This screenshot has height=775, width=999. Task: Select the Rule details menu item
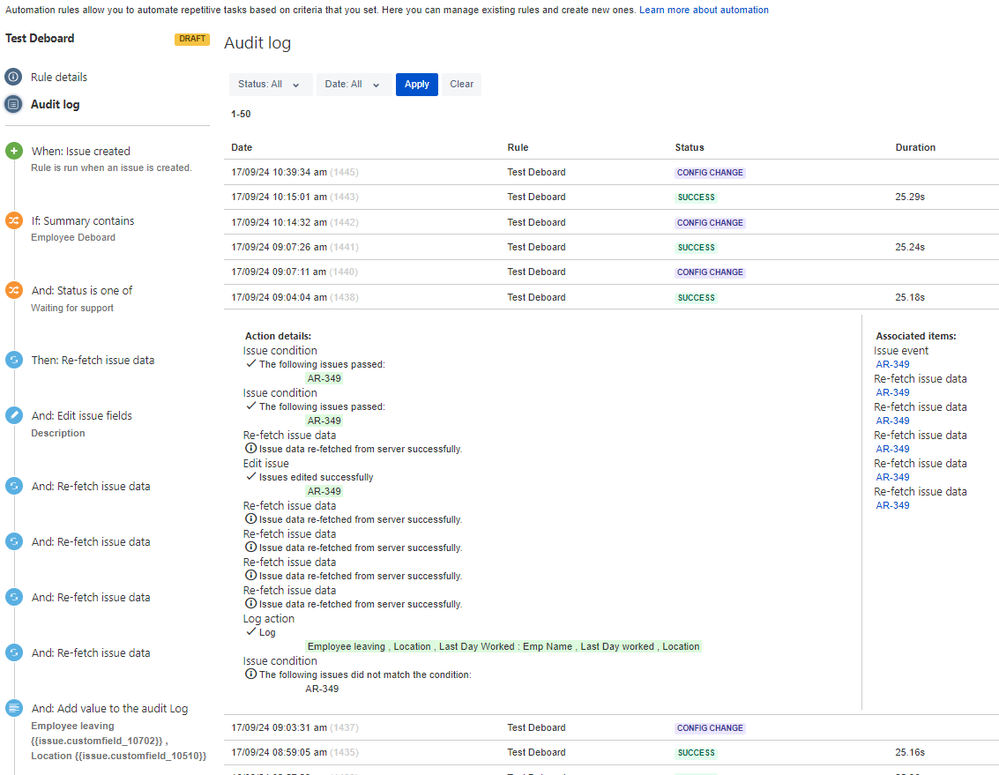click(x=59, y=77)
